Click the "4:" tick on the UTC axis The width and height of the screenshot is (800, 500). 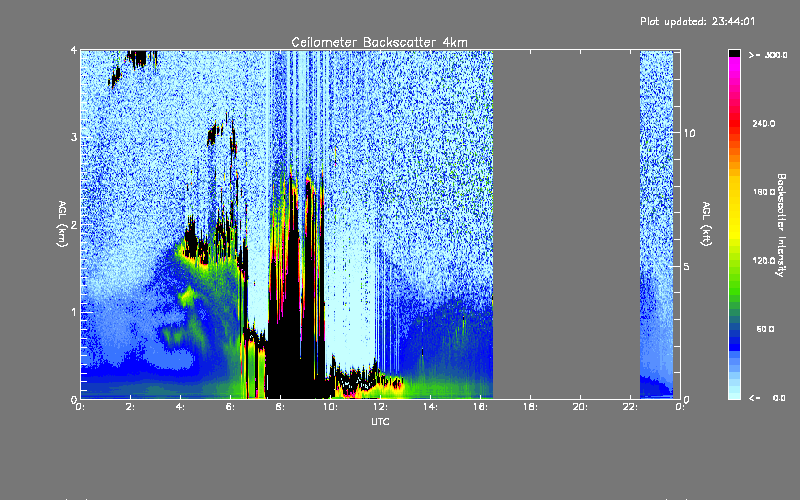(181, 407)
